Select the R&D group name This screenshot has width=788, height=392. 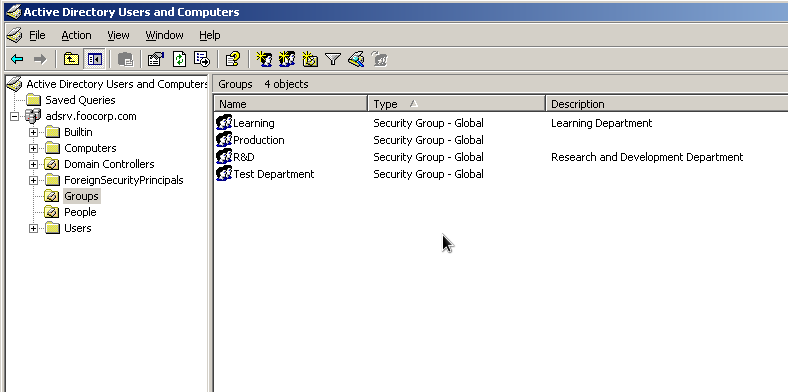[244, 157]
